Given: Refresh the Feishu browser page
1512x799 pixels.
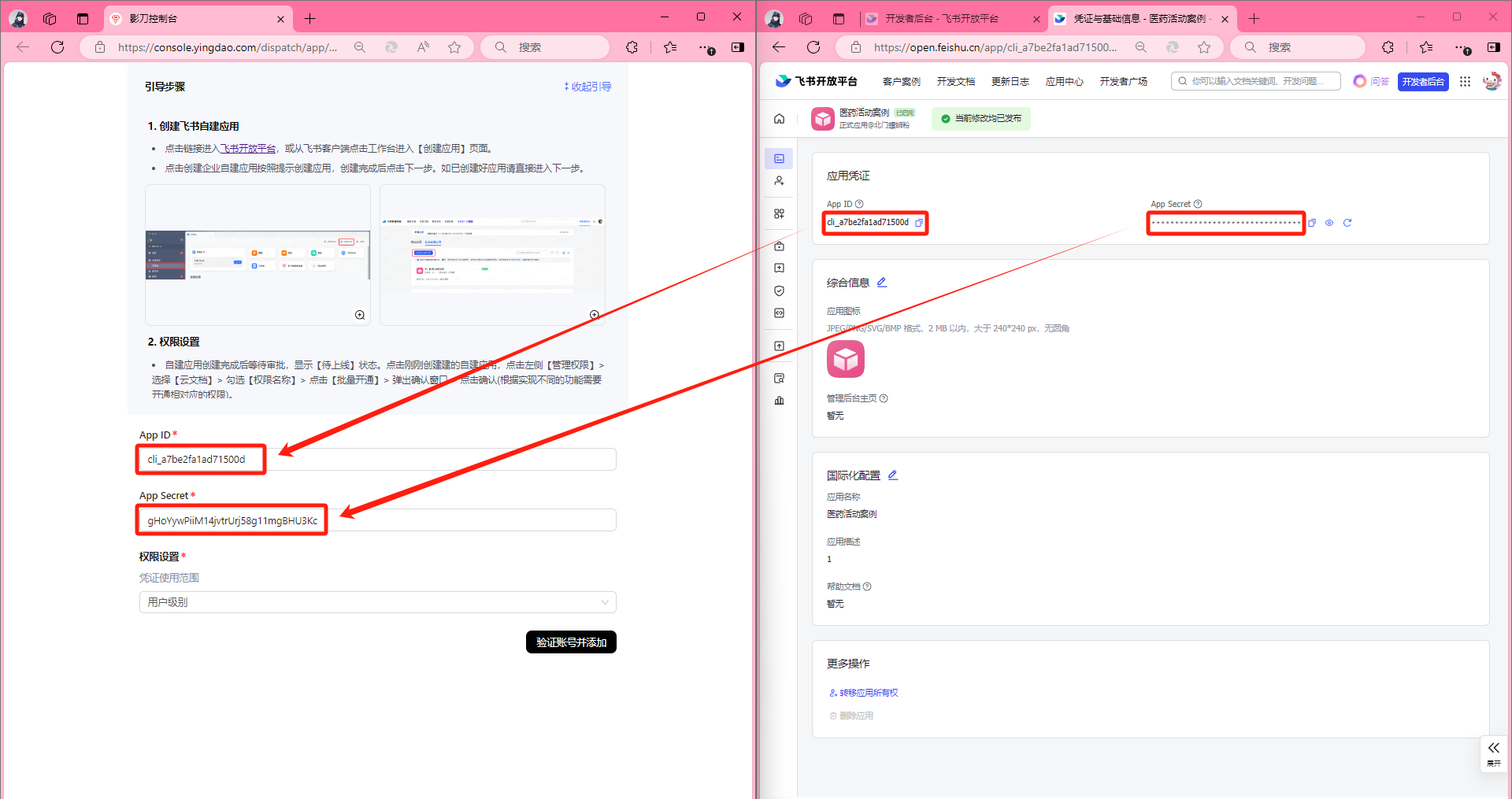Looking at the screenshot, I should coord(813,47).
